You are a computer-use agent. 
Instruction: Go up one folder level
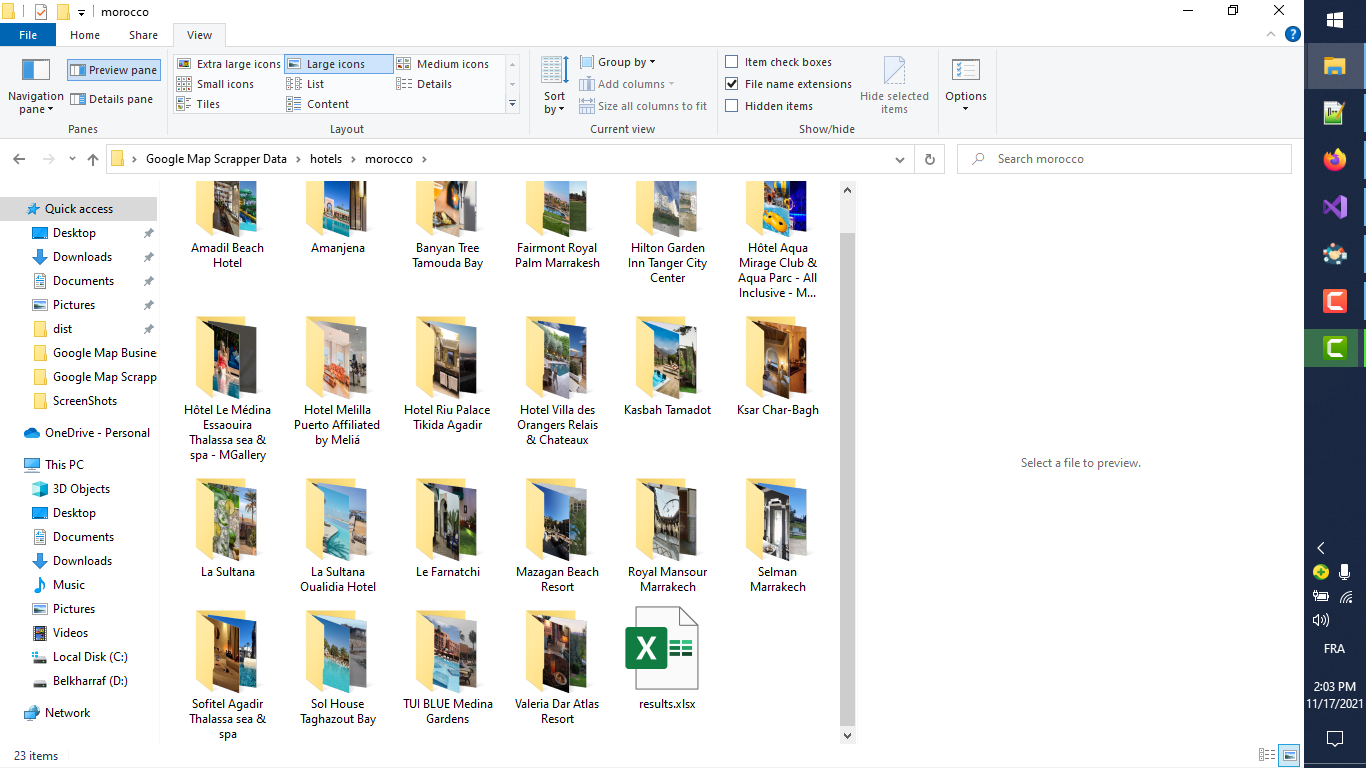tap(93, 159)
